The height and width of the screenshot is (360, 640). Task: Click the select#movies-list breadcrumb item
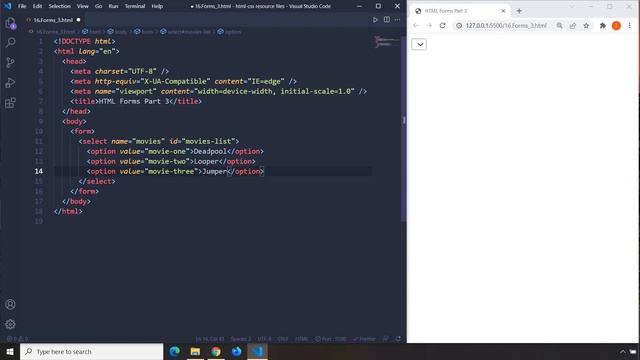186,31
